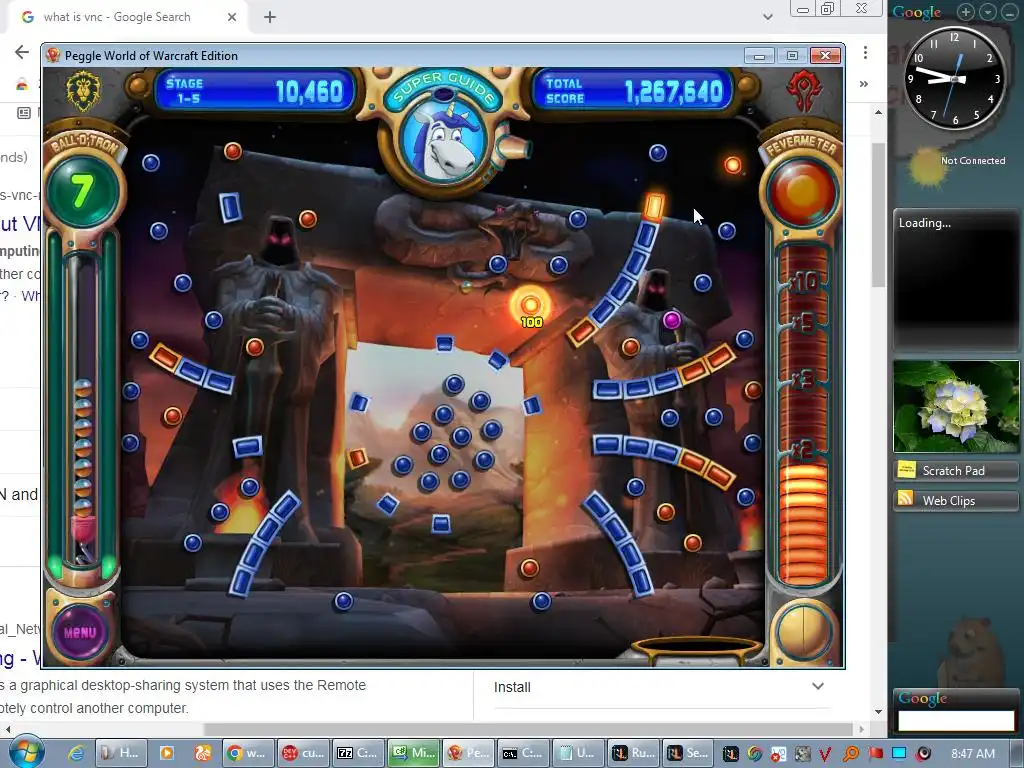
Task: Expand Chrome bookmarks overflow chevron
Action: pyautogui.click(x=863, y=84)
